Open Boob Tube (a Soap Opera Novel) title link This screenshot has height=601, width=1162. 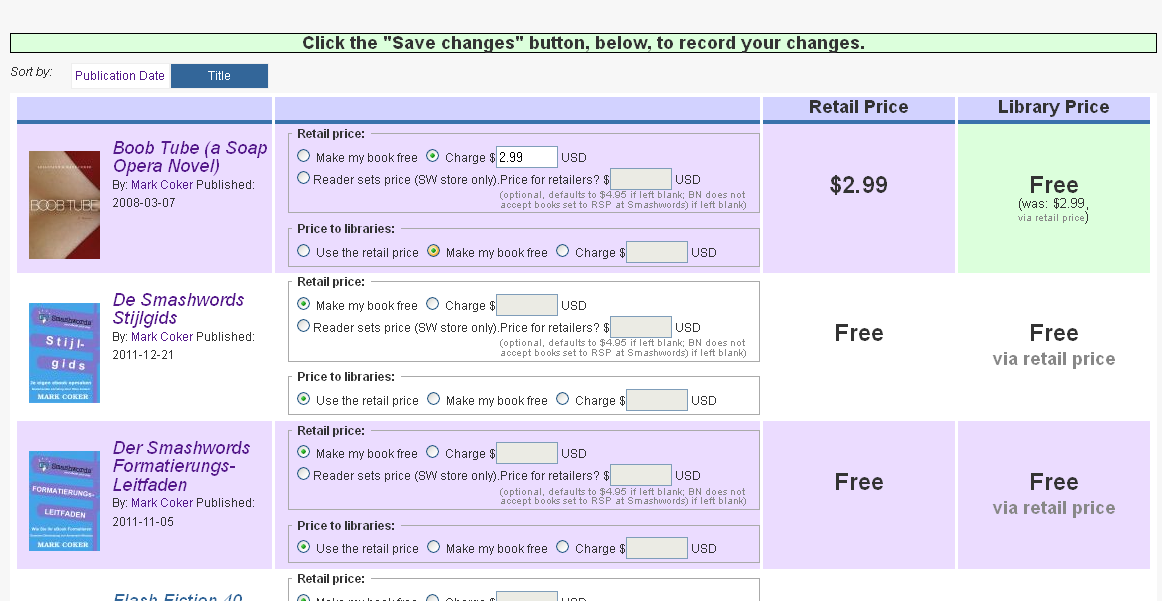tap(190, 156)
